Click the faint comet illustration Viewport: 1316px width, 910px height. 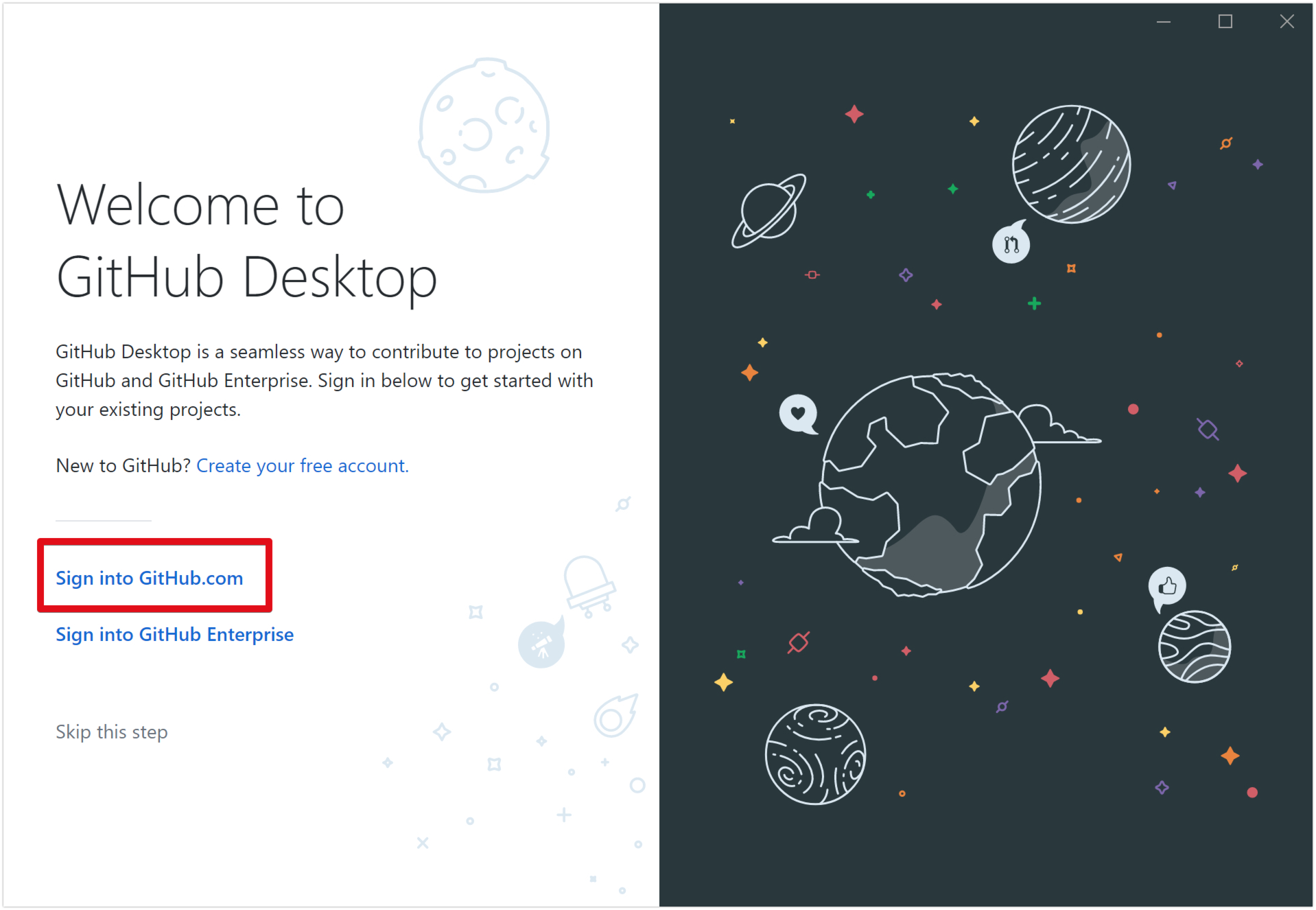click(x=614, y=716)
